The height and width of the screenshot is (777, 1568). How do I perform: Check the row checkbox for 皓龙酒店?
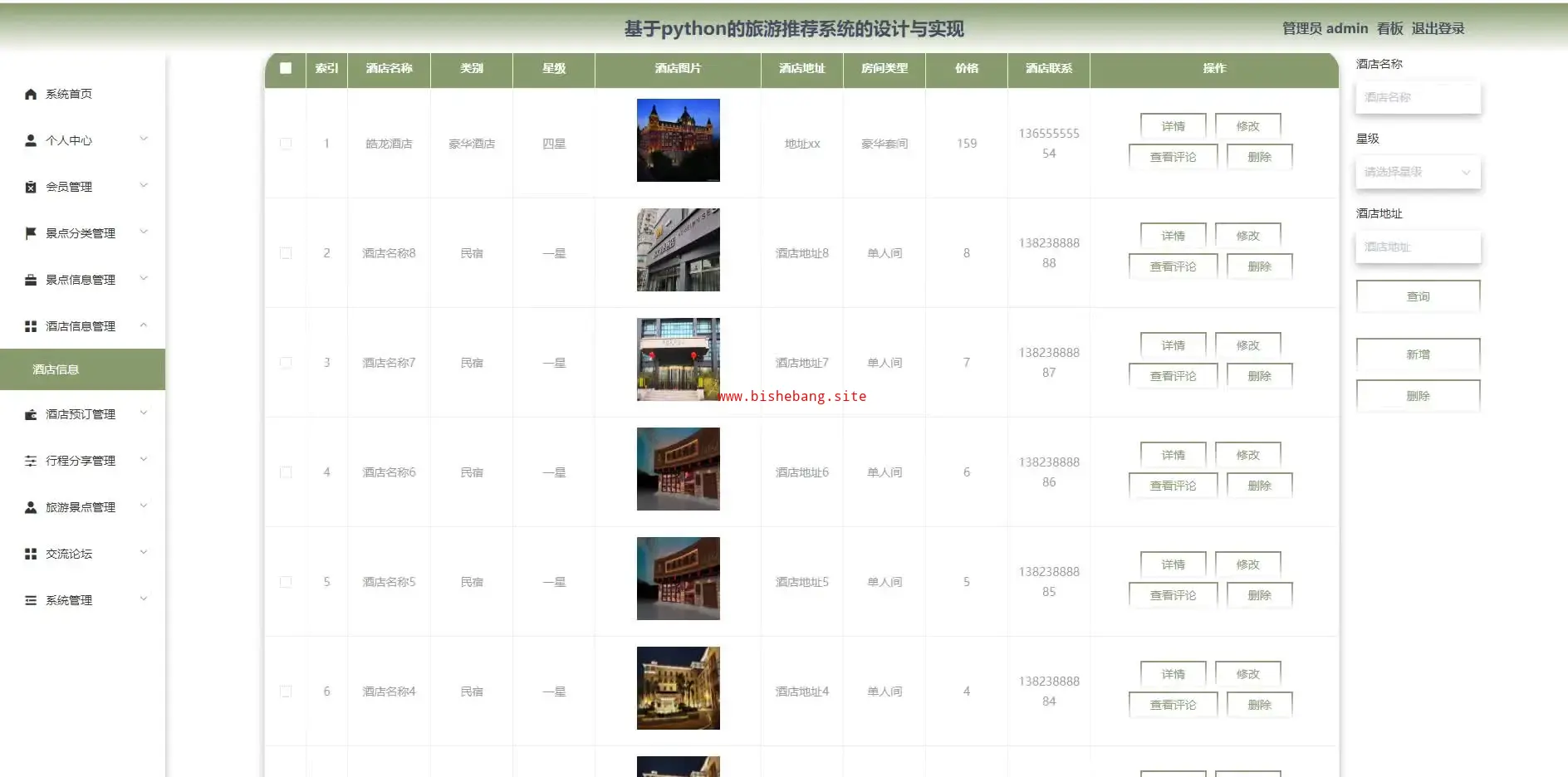pyautogui.click(x=286, y=144)
